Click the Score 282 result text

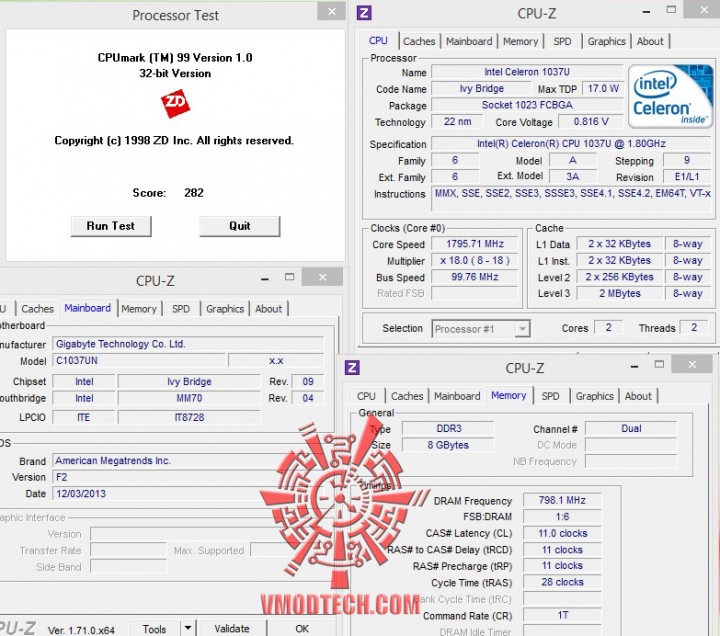tap(168, 192)
